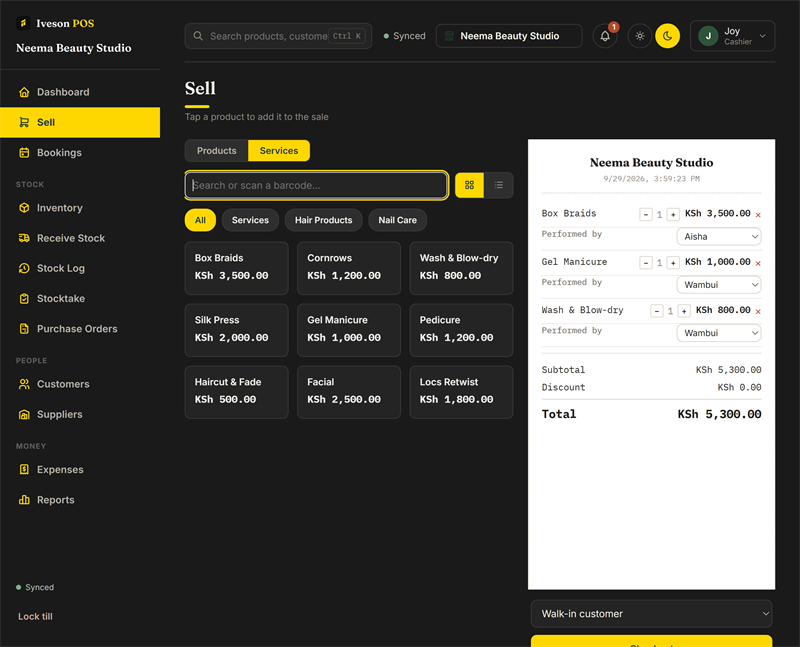800x647 pixels.
Task: Click the Iveson POS logo icon
Action: [x=23, y=23]
